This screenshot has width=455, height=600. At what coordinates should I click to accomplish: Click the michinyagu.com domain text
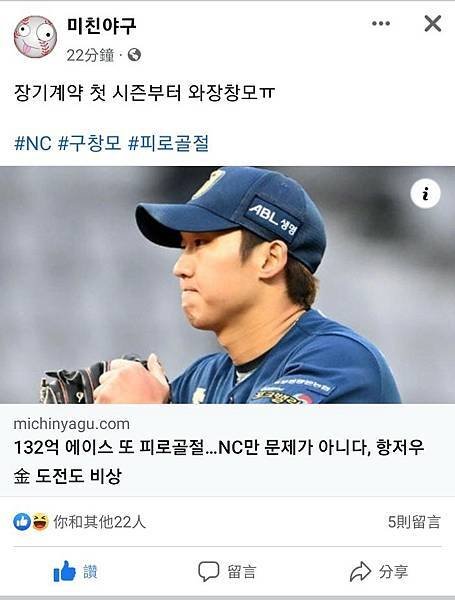pos(72,424)
